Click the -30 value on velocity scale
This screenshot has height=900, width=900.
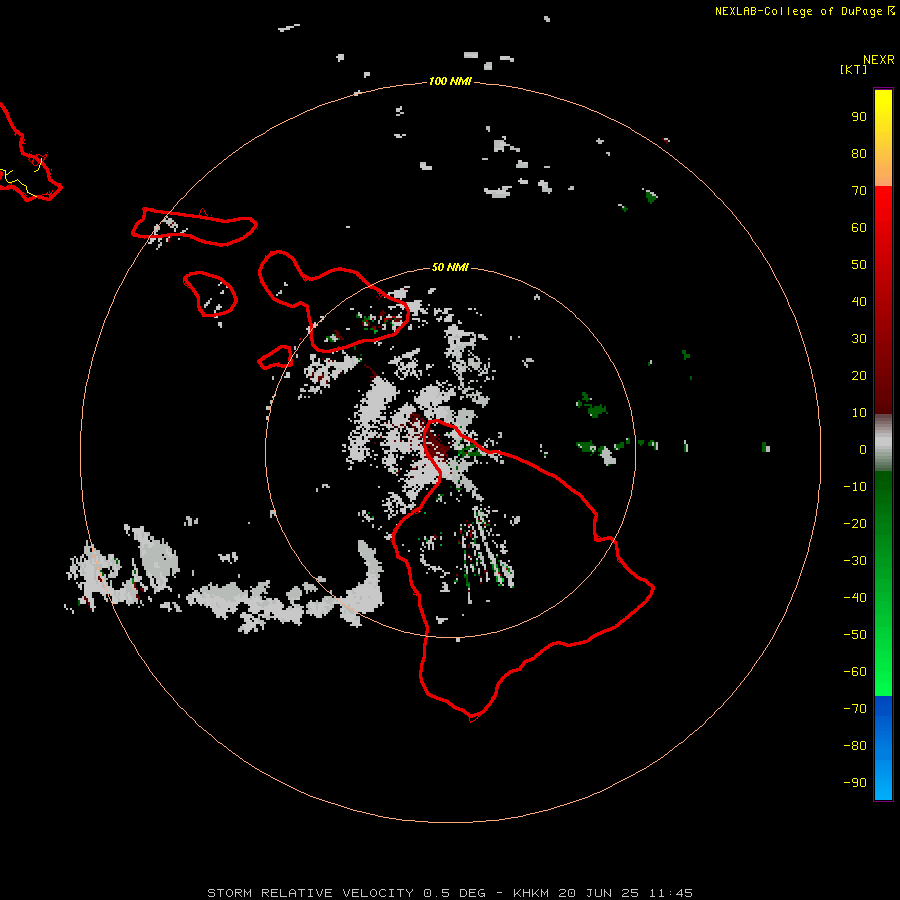(855, 561)
